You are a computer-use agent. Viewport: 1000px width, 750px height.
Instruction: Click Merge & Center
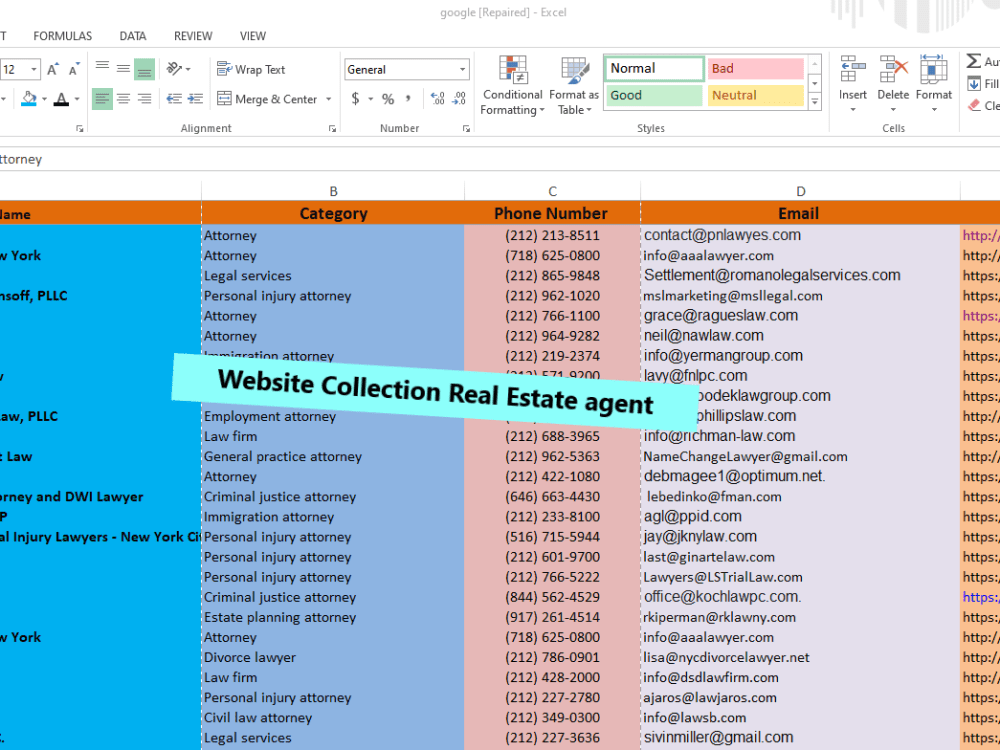[267, 99]
